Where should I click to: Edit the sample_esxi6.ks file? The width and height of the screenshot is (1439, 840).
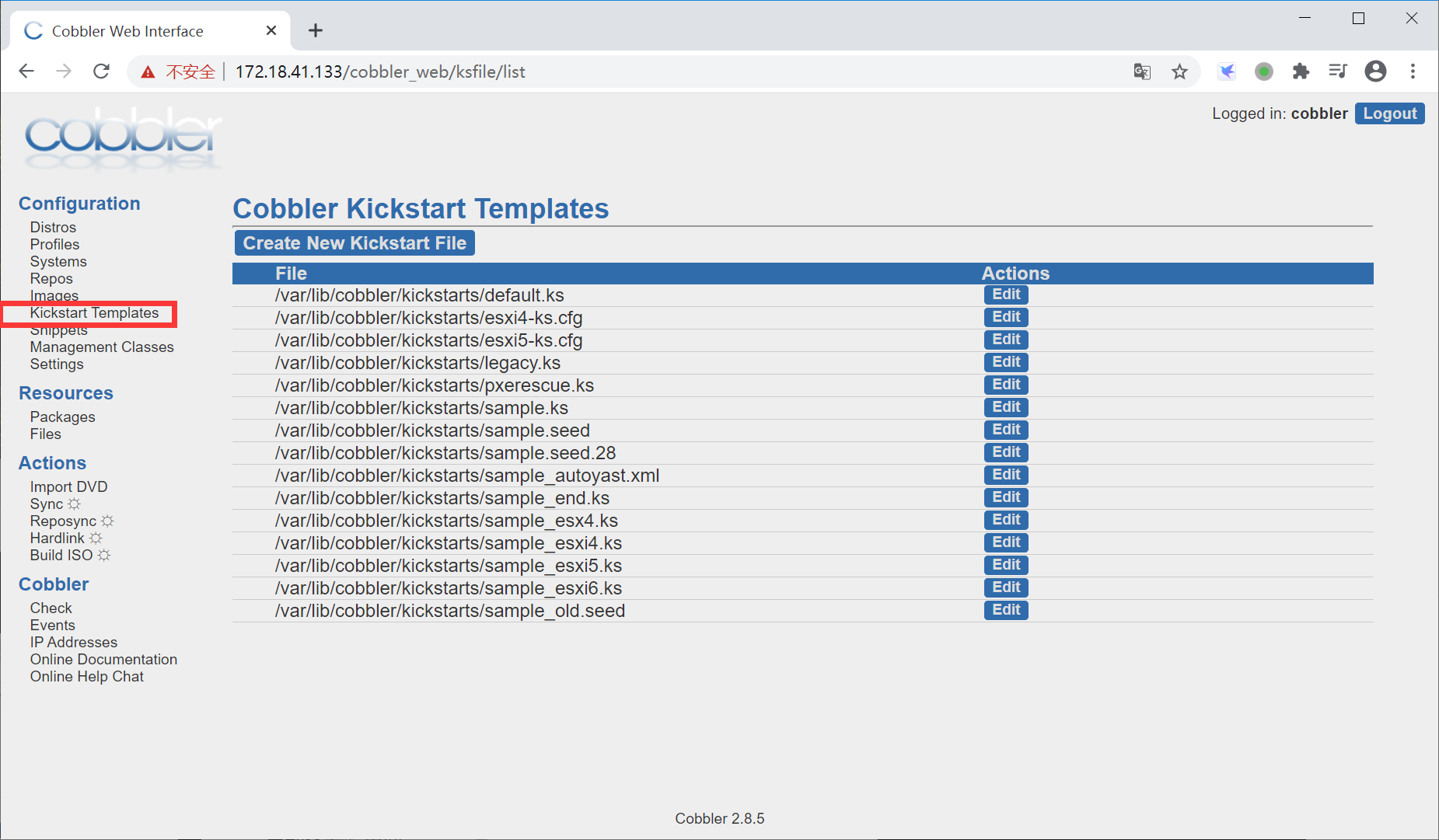pos(1006,587)
